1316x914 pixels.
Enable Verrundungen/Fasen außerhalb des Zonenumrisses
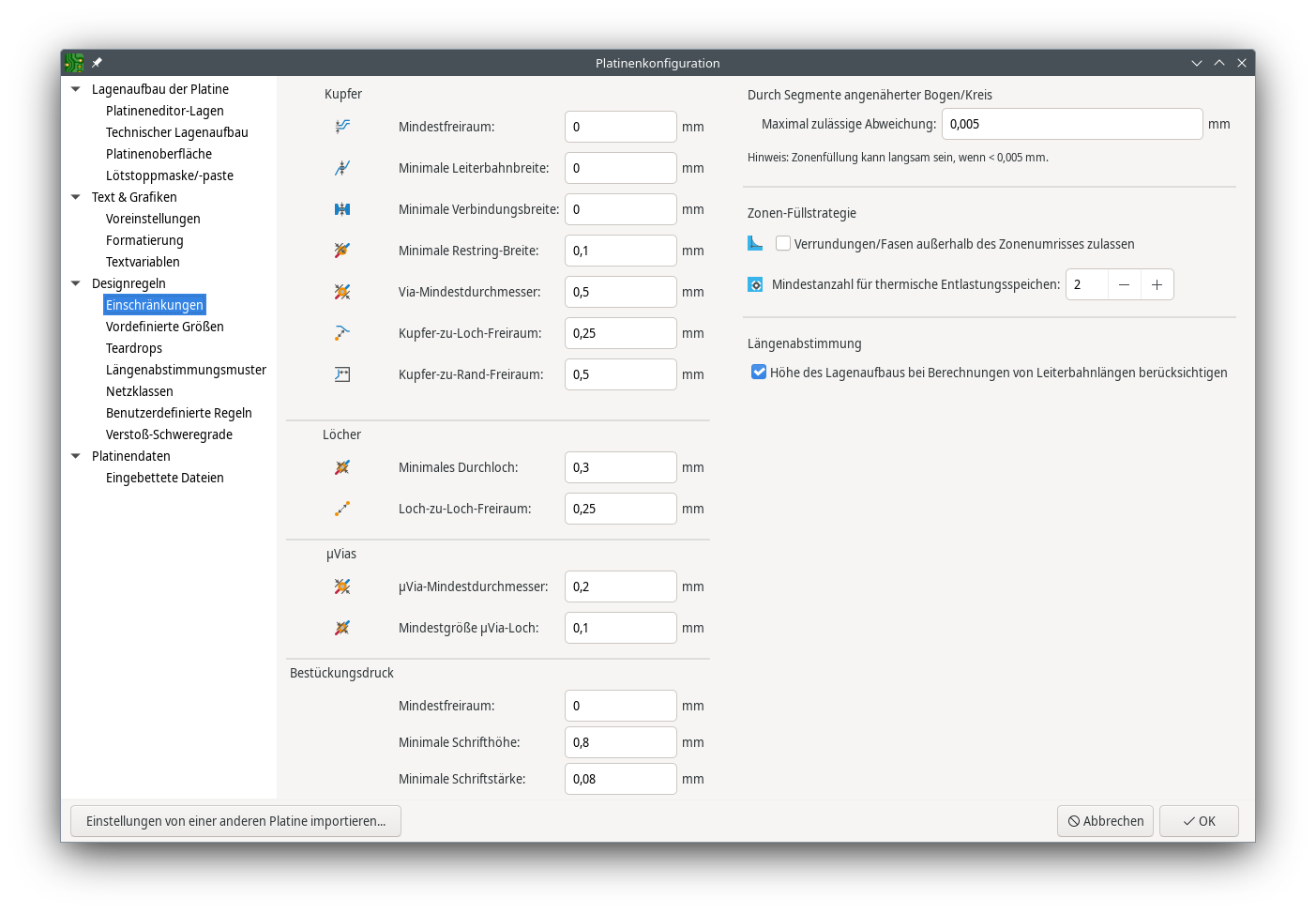(783, 244)
